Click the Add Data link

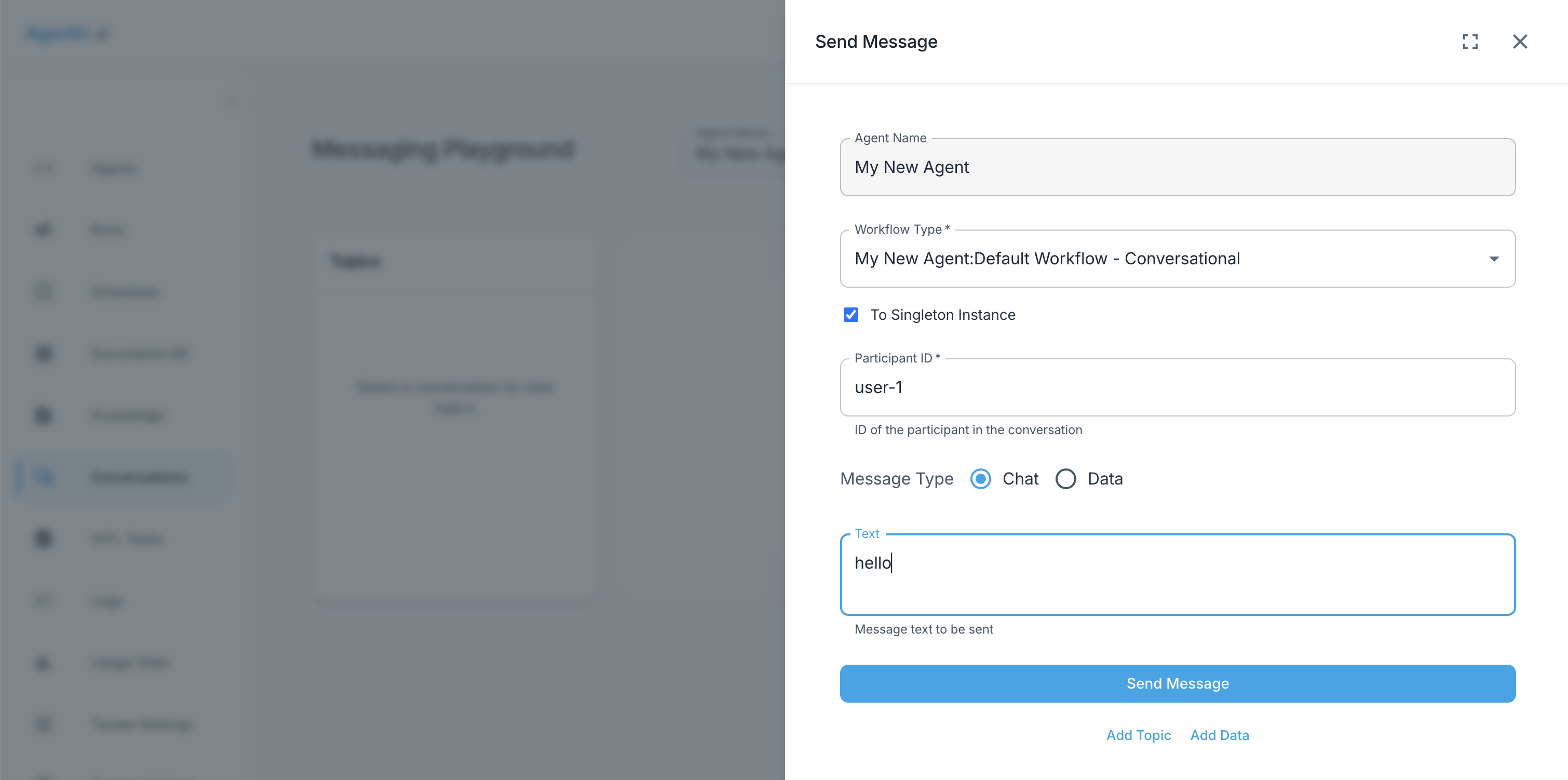(1219, 735)
